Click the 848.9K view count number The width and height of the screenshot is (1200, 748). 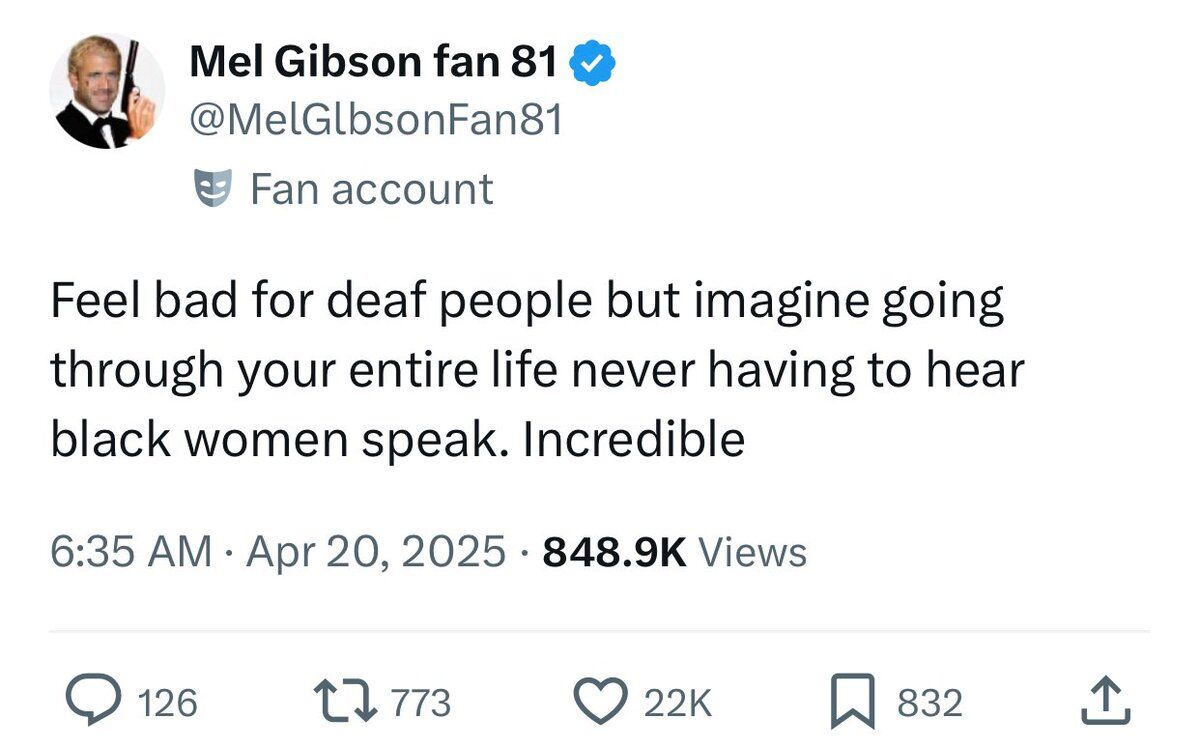coord(613,552)
